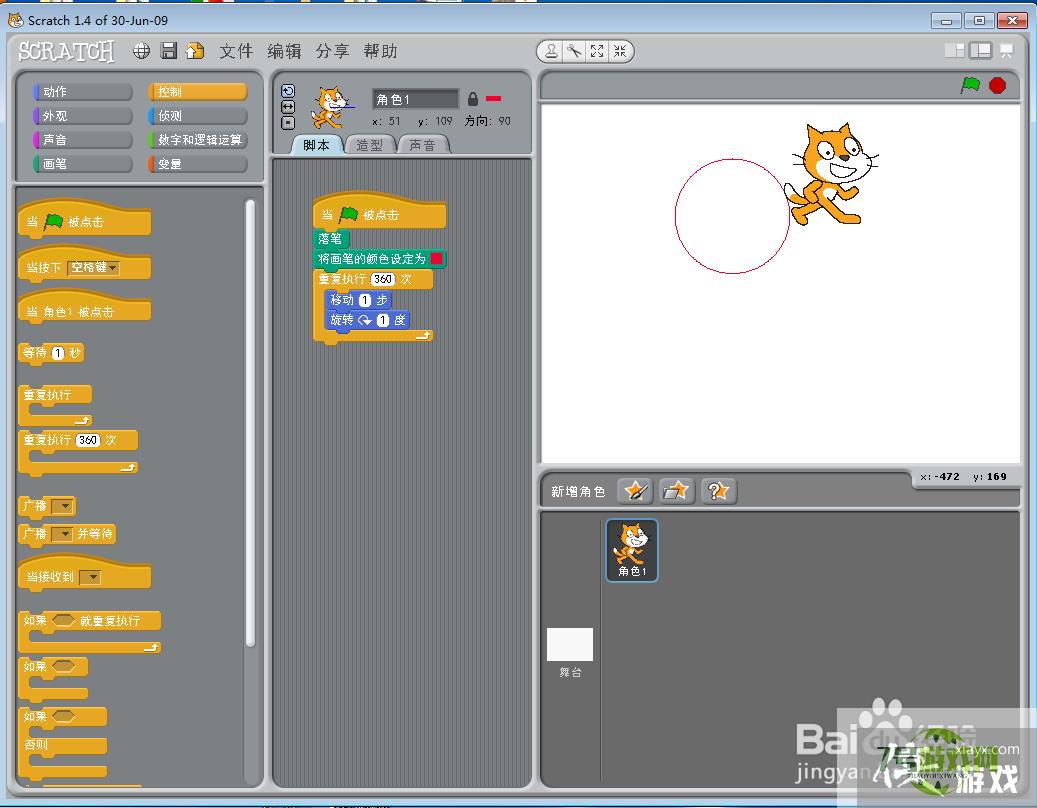Switch to the 造型 (Costumes) tab
The image size is (1037, 808).
[370, 145]
